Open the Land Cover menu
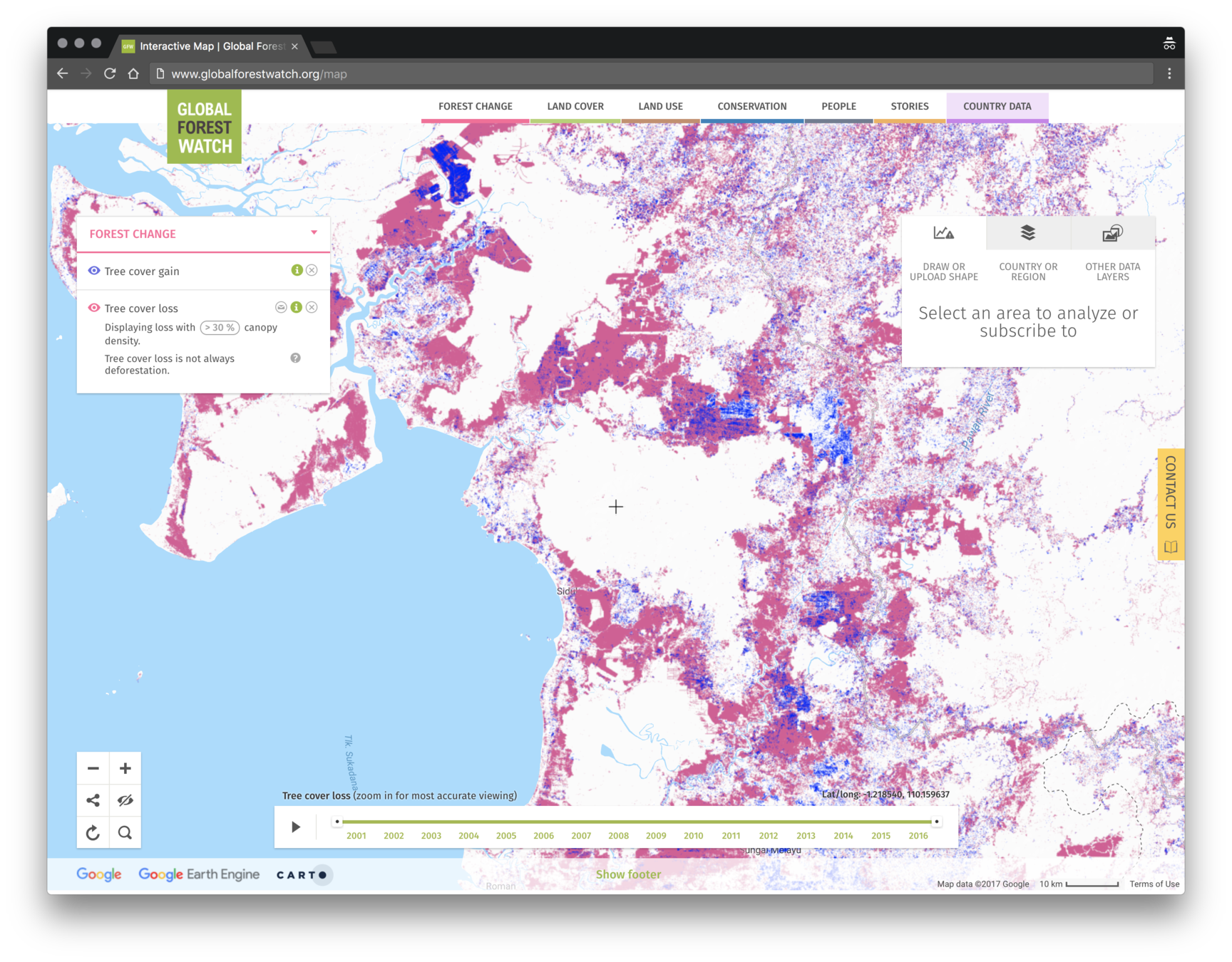The height and width of the screenshot is (962, 1232). [575, 106]
